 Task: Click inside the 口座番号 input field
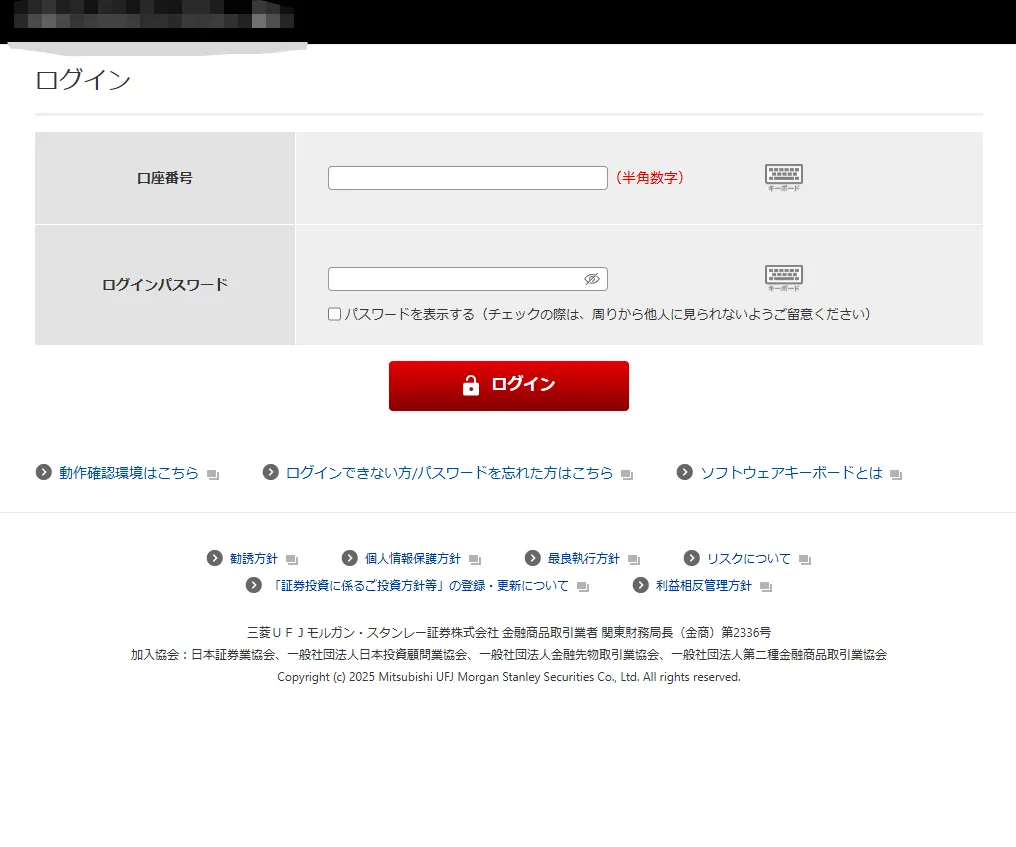(x=467, y=177)
